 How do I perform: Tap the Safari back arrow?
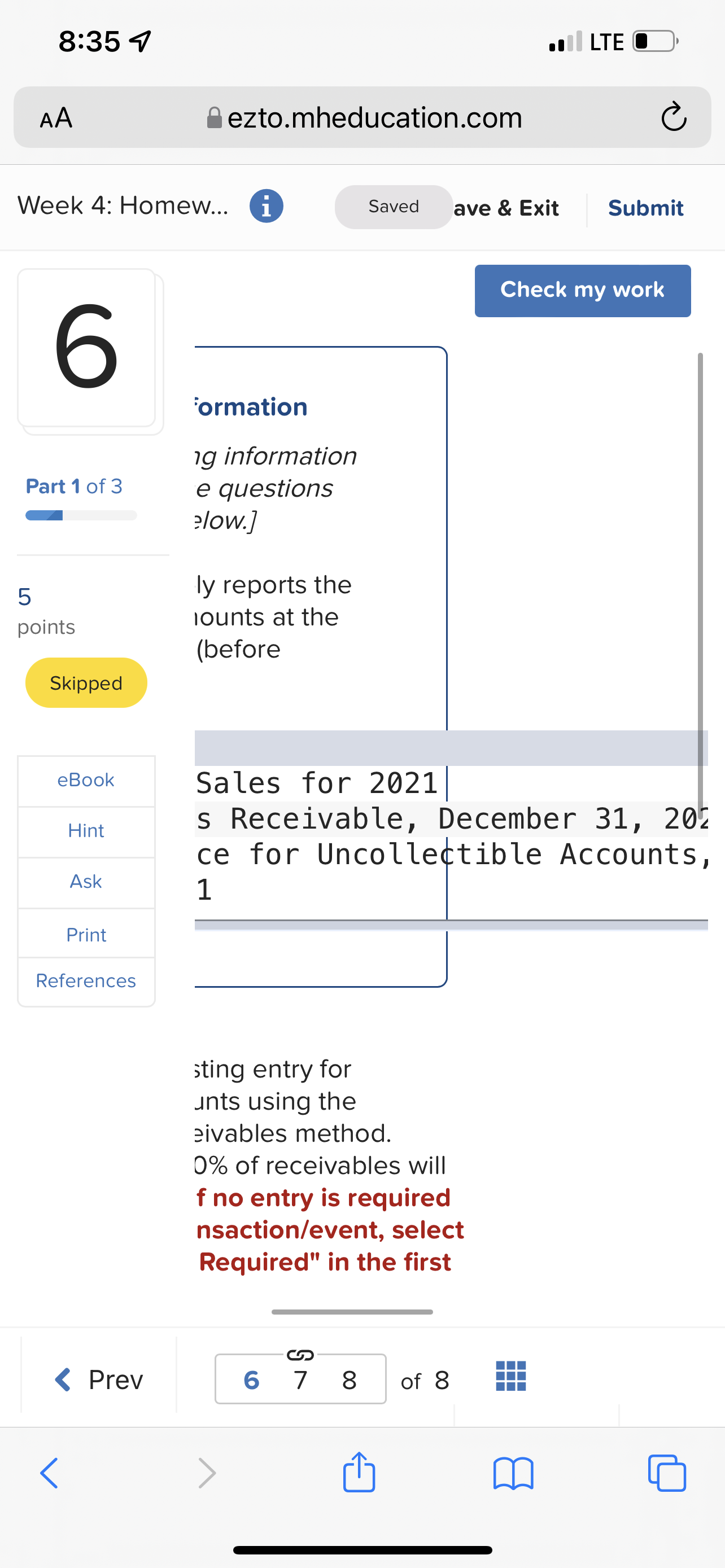(49, 1473)
